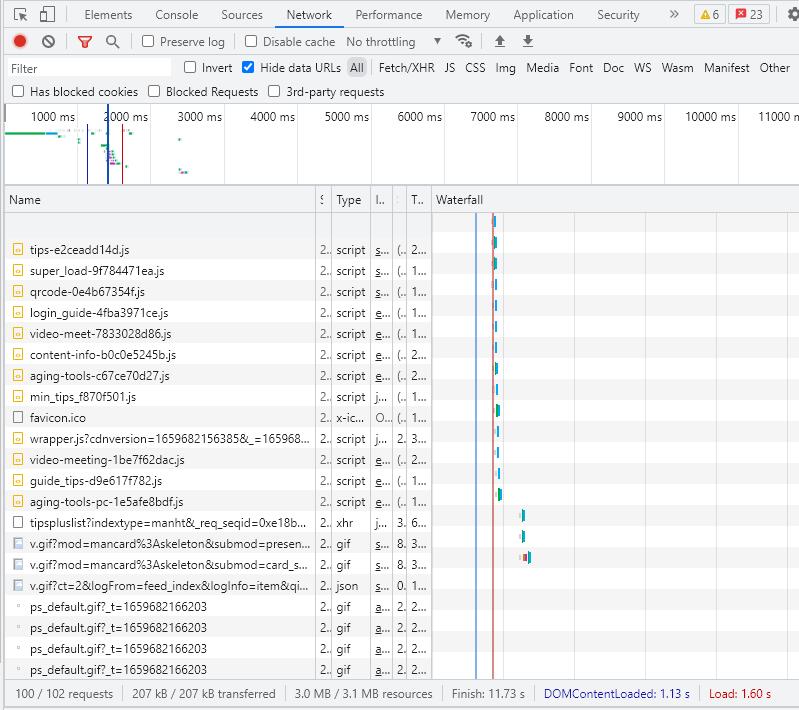Clear the network log
799x710 pixels.
pos(48,42)
